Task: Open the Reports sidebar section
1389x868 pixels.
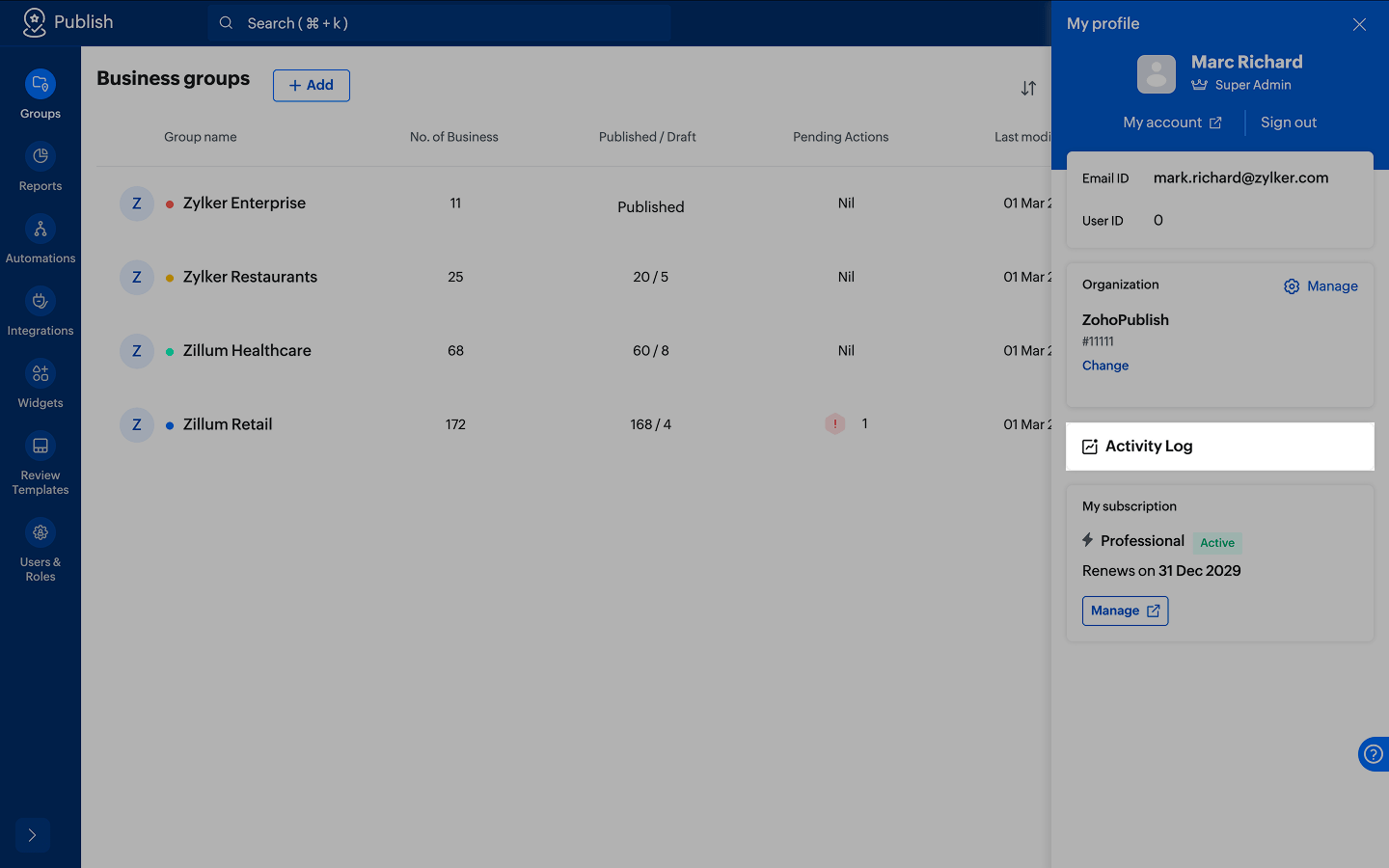Action: (41, 167)
